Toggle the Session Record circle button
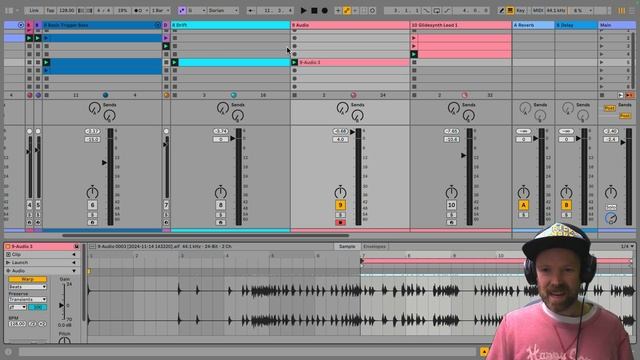The width and height of the screenshot is (640, 360). coord(372,11)
